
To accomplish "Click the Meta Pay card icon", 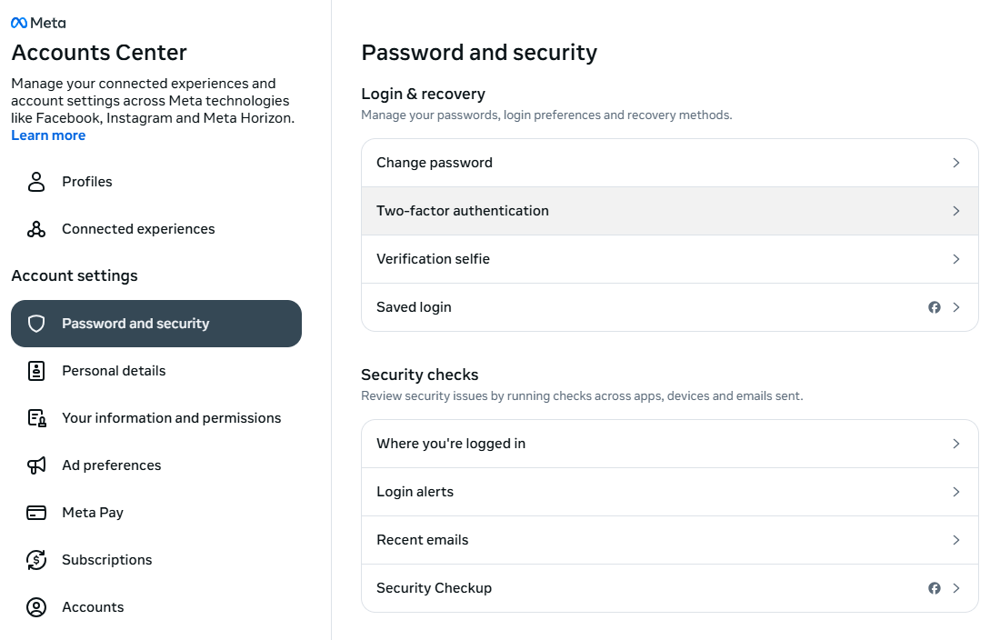I will (x=36, y=512).
